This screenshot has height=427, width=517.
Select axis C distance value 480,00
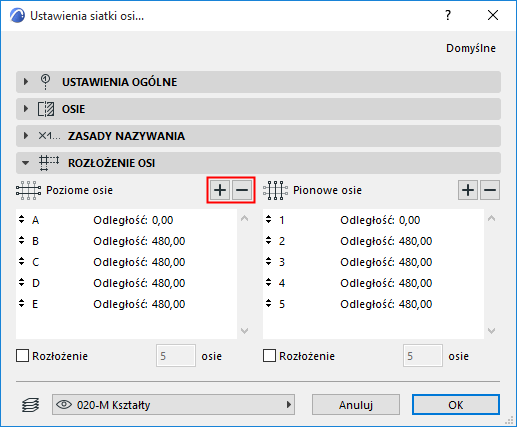click(x=169, y=262)
